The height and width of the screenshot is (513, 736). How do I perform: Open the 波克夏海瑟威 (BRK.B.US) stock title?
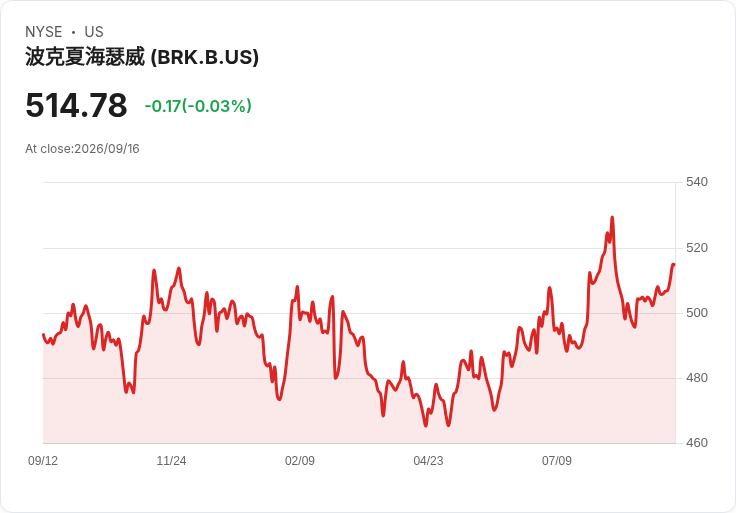142,57
